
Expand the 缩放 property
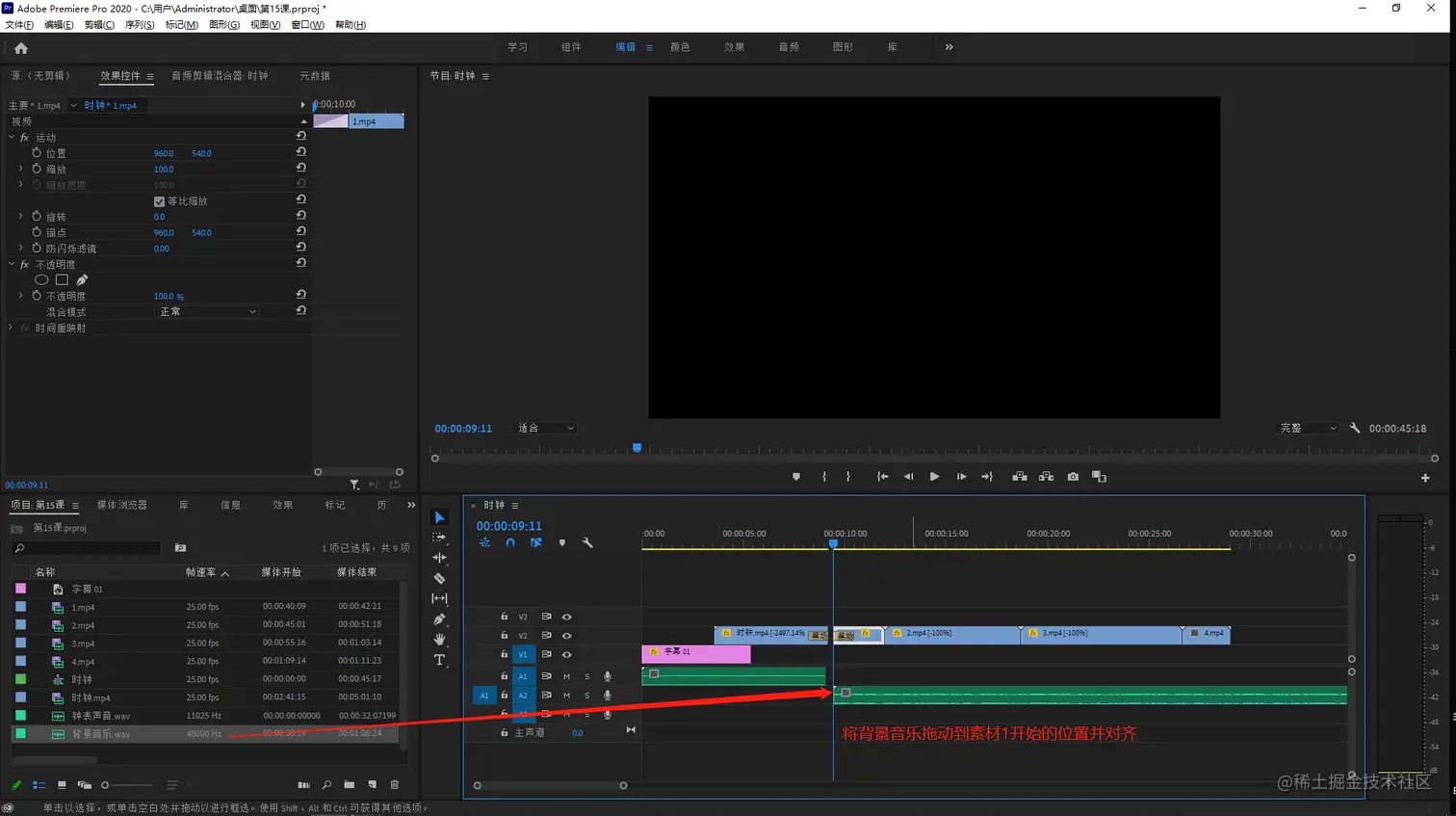click(21, 169)
